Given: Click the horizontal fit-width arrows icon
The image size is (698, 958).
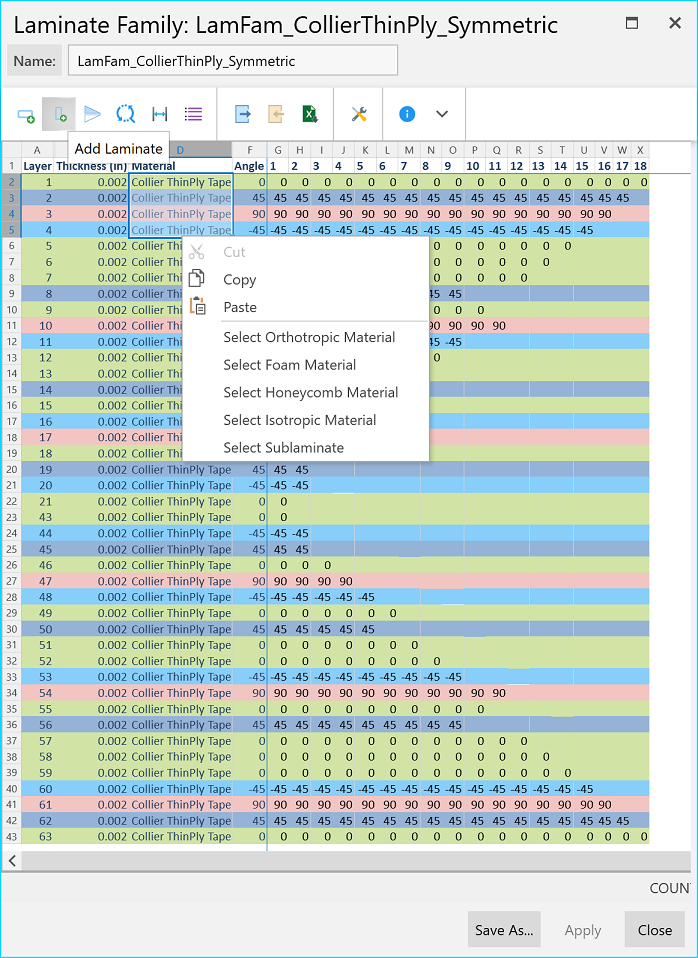Looking at the screenshot, I should click(x=160, y=114).
